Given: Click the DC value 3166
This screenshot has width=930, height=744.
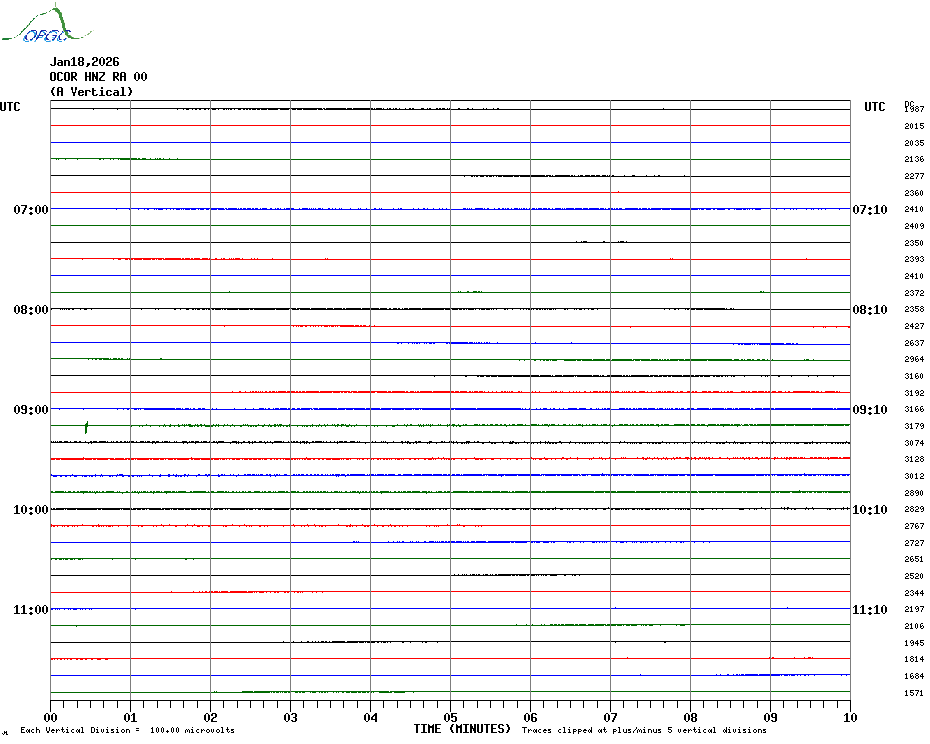Looking at the screenshot, I should click(x=914, y=409).
